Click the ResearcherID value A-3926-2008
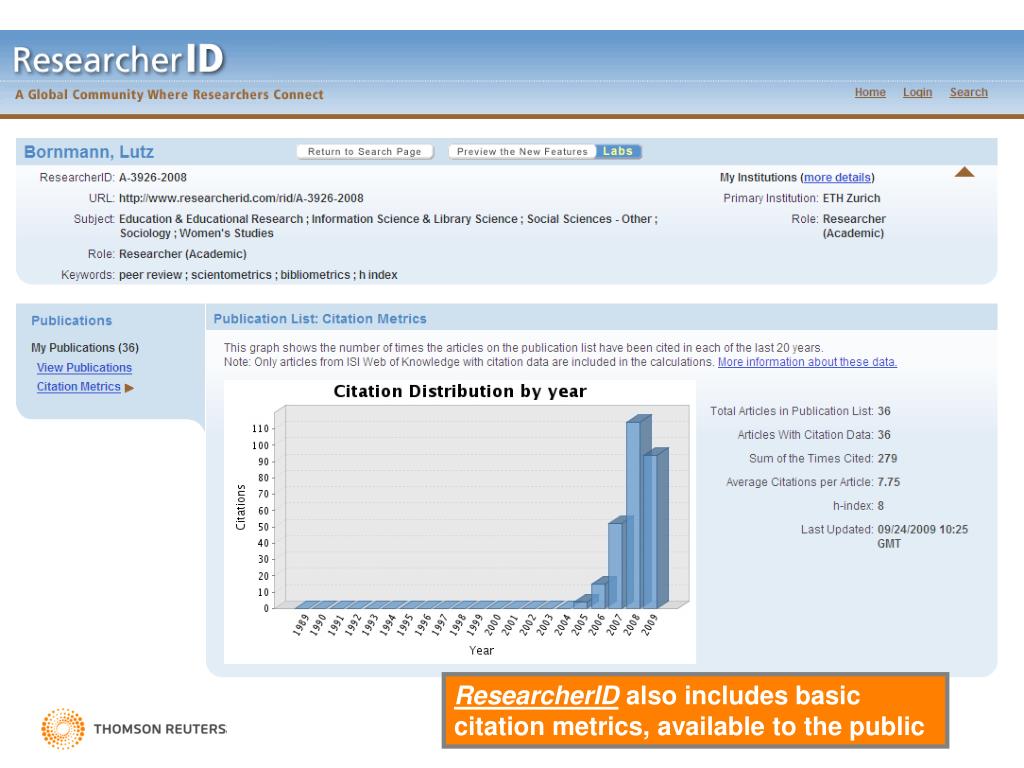Image resolution: width=1024 pixels, height=768 pixels. click(x=153, y=178)
